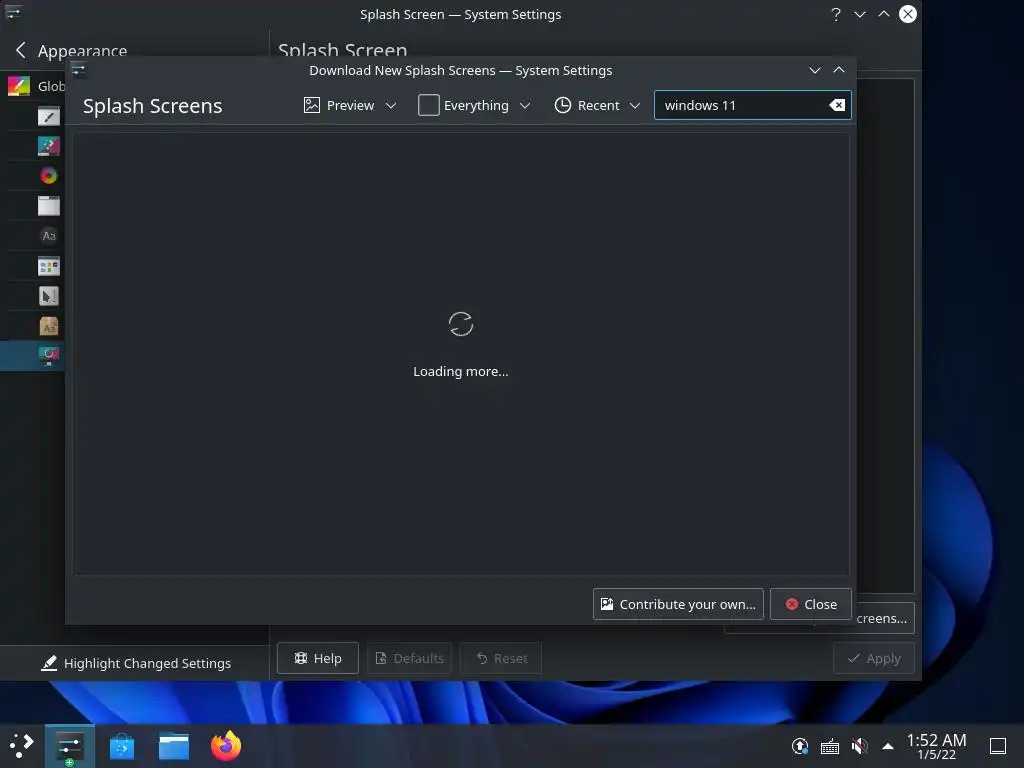Open Cursors sidebar item
The height and width of the screenshot is (768, 1024).
pyautogui.click(x=48, y=296)
